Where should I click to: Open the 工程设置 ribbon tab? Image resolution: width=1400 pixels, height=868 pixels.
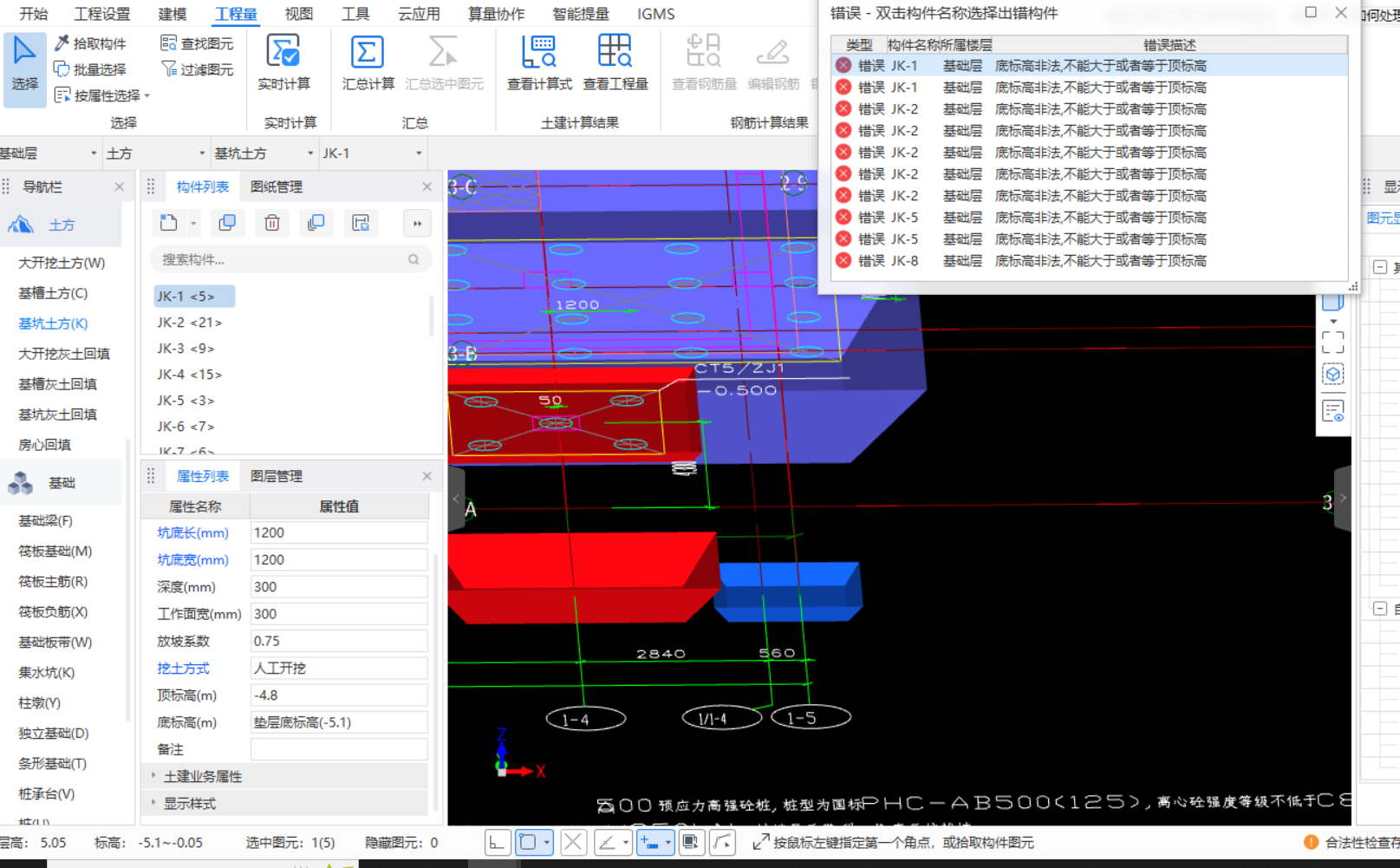coord(102,14)
